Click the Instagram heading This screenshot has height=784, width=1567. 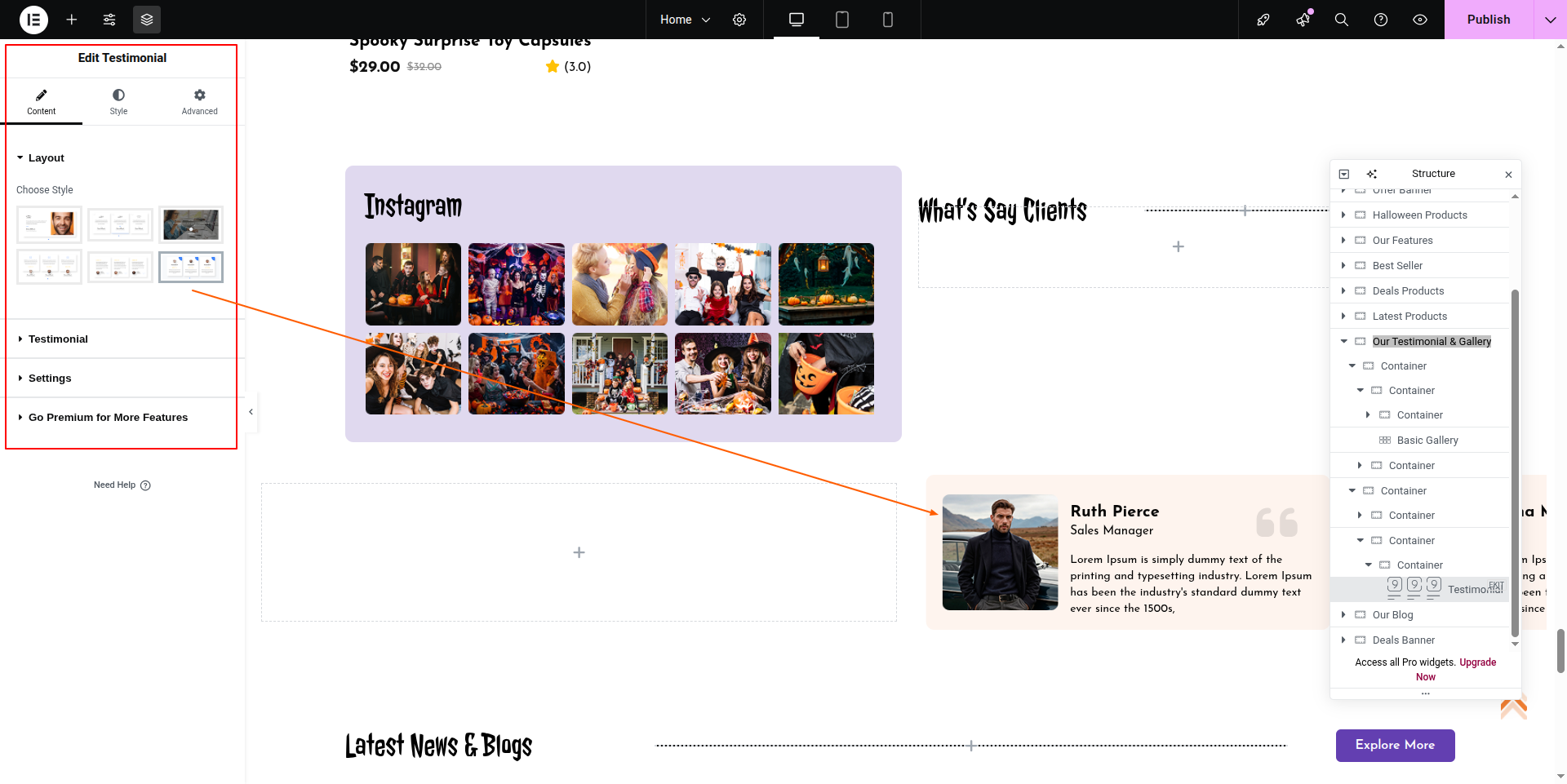(413, 206)
